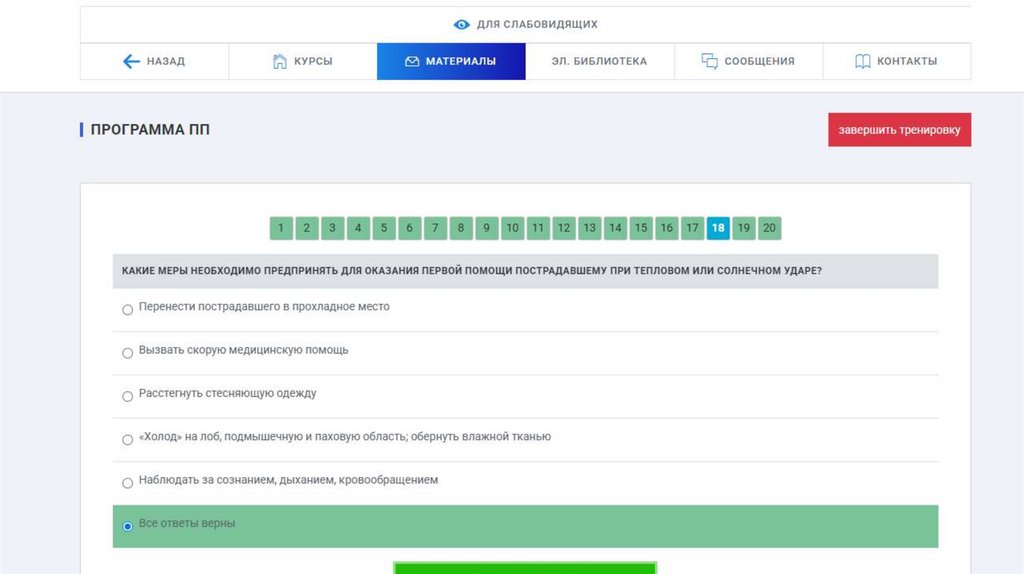Go to question number 4
1024x574 pixels.
pyautogui.click(x=358, y=228)
